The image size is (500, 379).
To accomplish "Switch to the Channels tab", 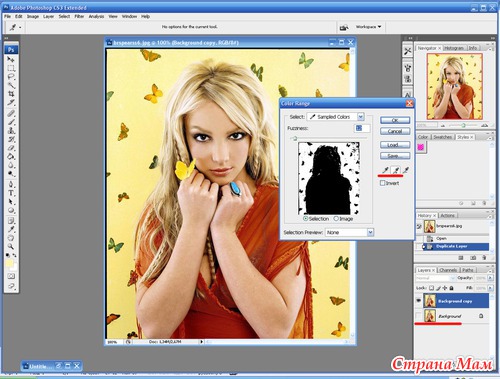I will (448, 270).
